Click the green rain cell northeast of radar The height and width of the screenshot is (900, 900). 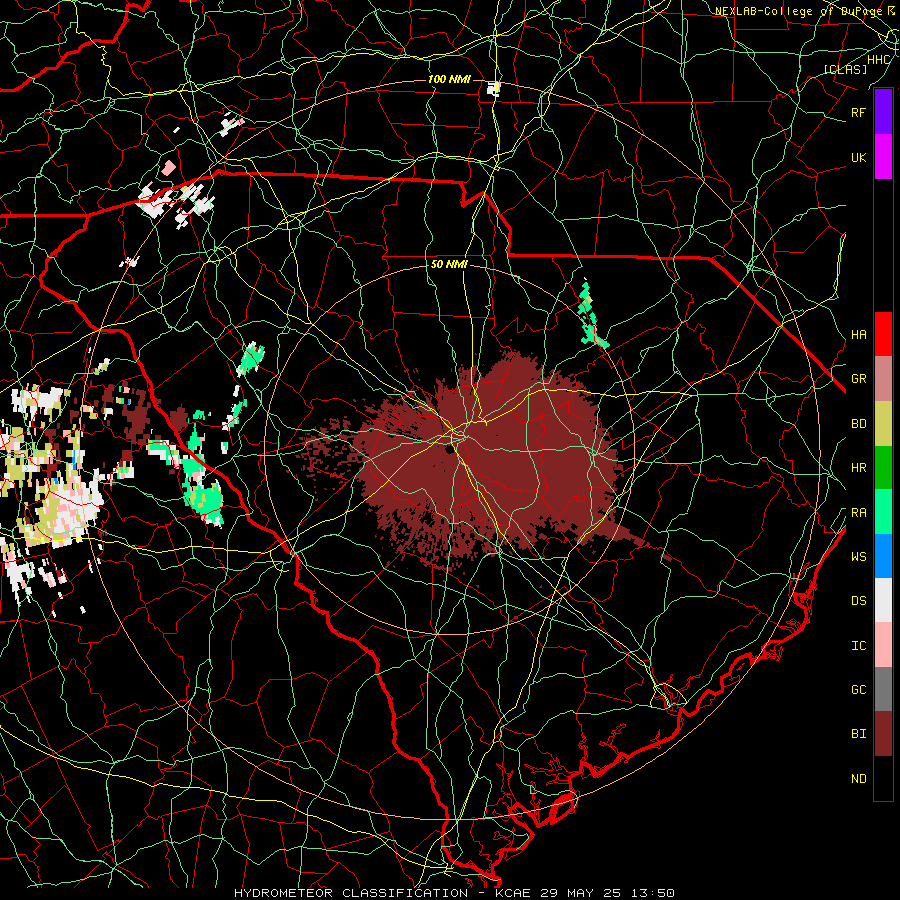590,315
